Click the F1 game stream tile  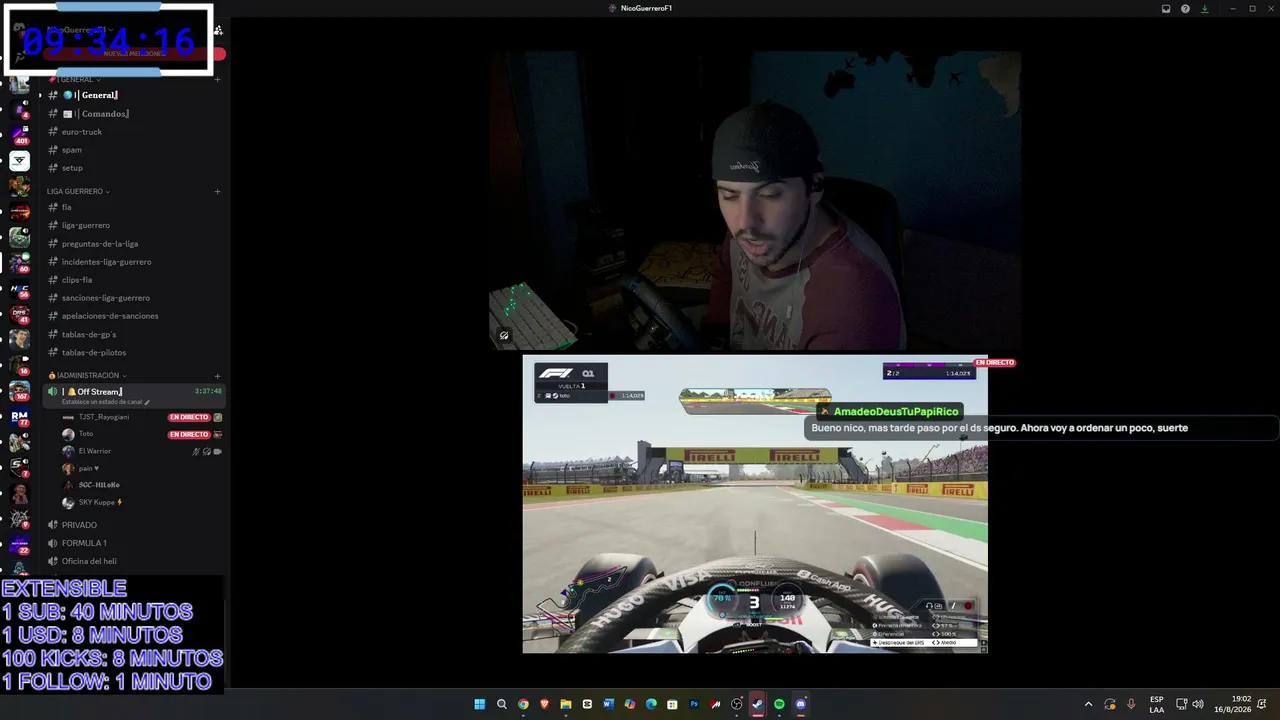pyautogui.click(x=755, y=504)
